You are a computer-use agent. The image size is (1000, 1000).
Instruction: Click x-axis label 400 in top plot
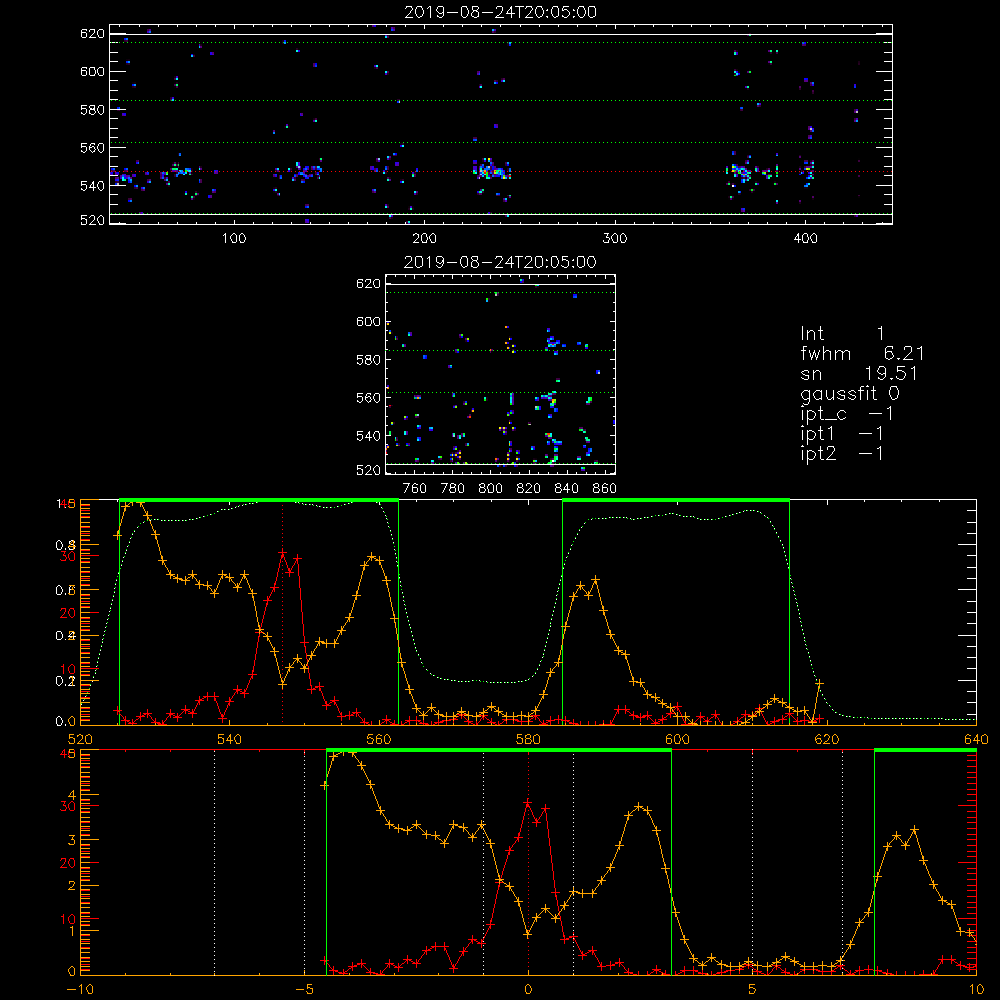pos(805,239)
